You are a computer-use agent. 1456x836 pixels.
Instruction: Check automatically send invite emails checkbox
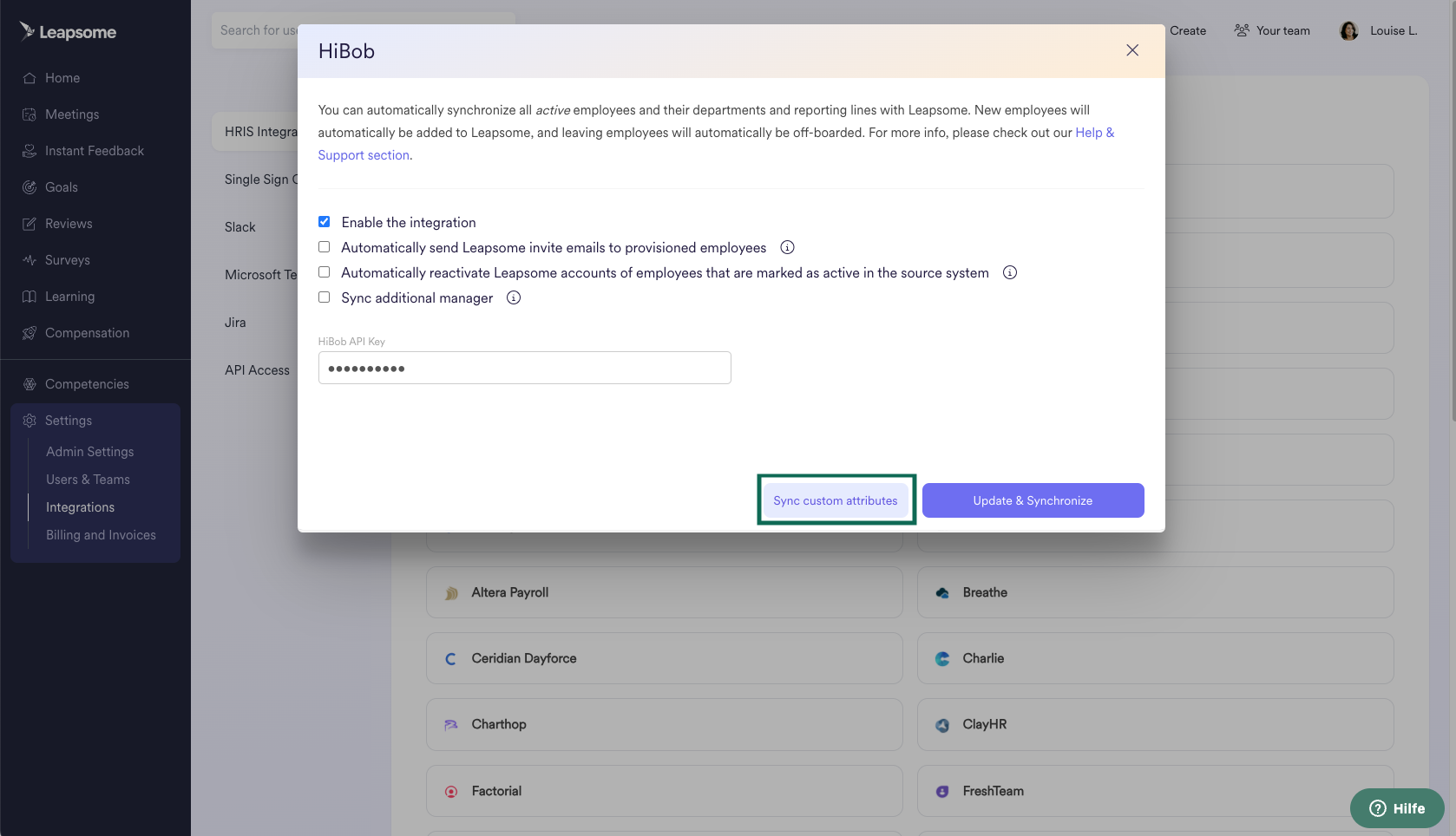(324, 247)
